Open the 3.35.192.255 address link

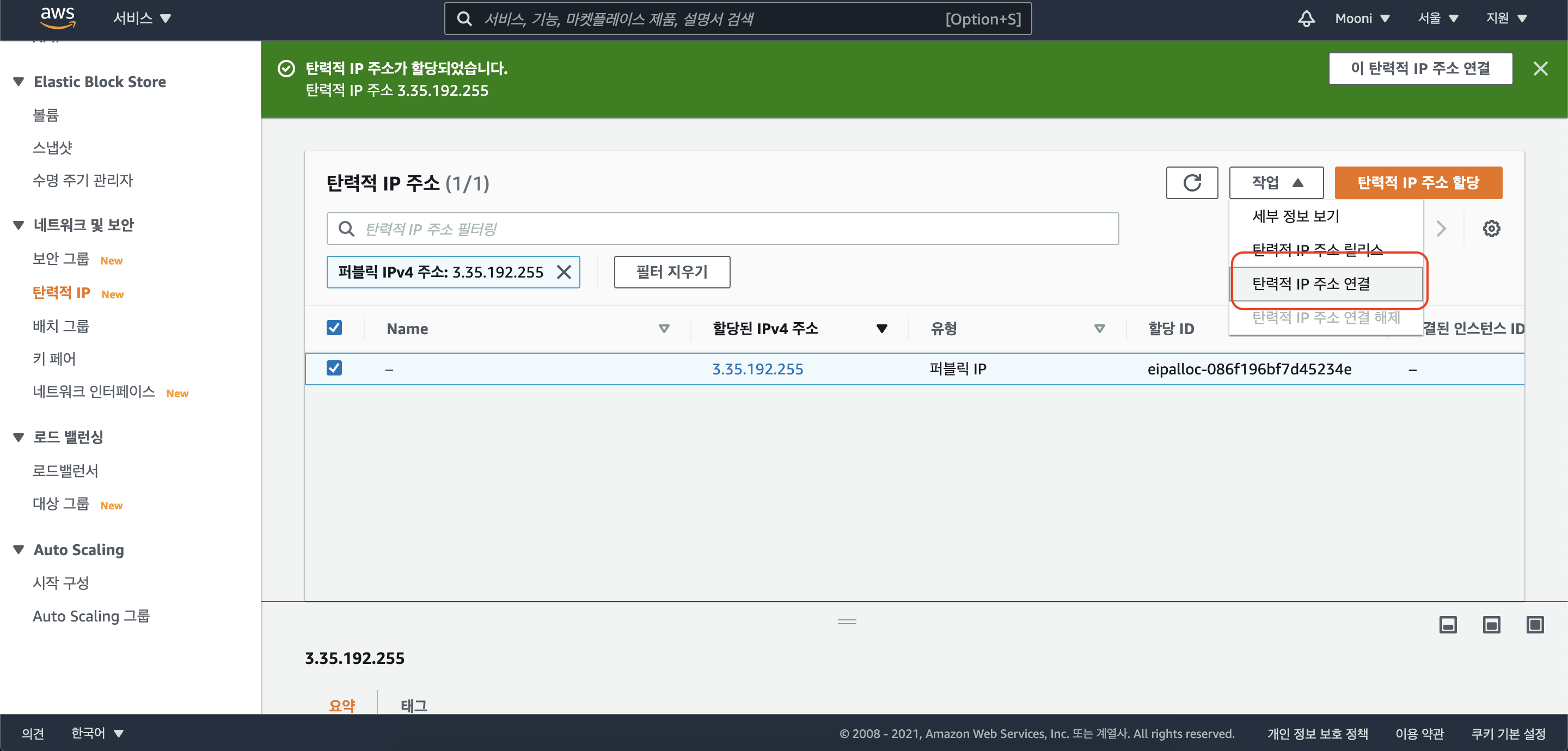pos(757,369)
